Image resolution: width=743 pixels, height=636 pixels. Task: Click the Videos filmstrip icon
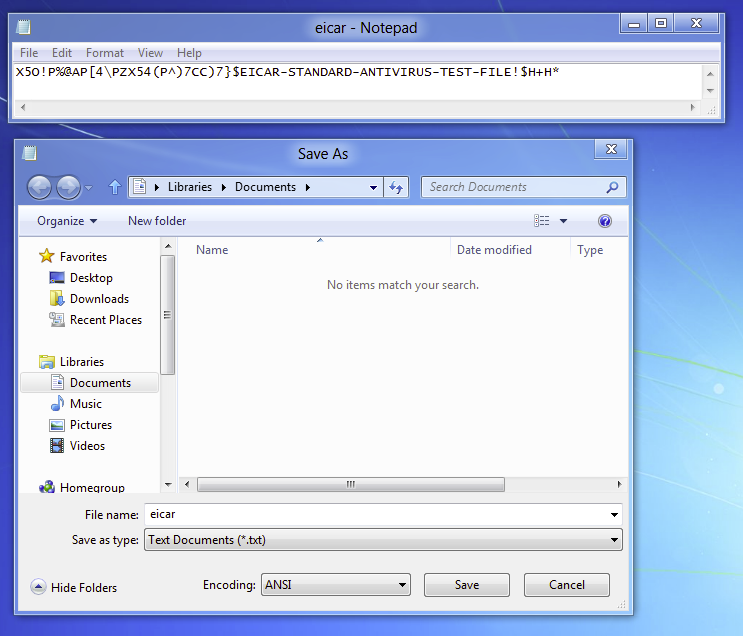(x=57, y=446)
